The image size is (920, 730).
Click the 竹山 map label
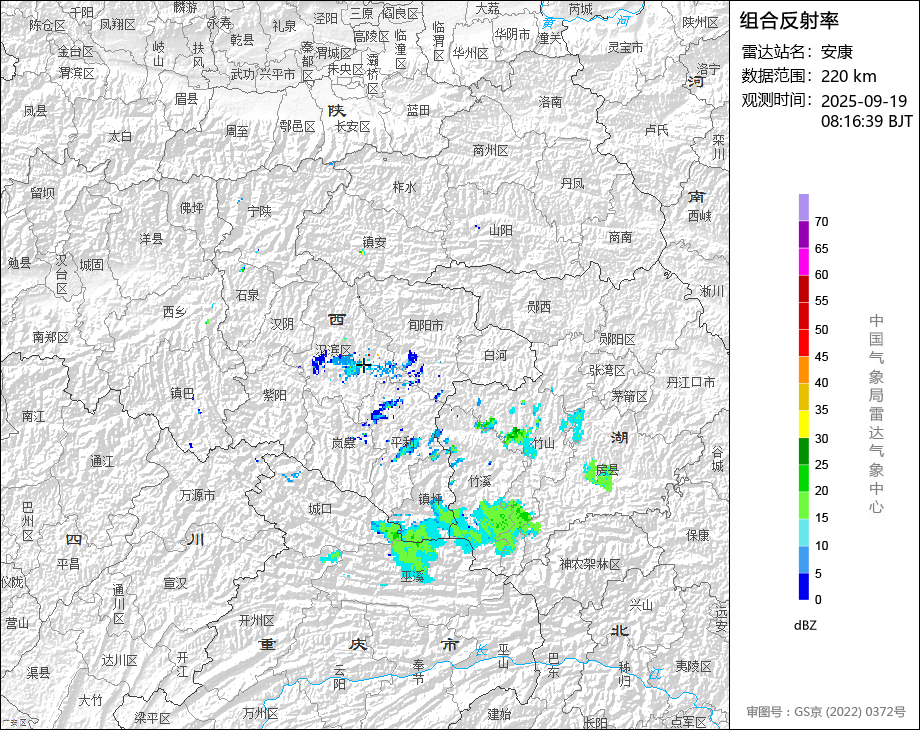543,443
